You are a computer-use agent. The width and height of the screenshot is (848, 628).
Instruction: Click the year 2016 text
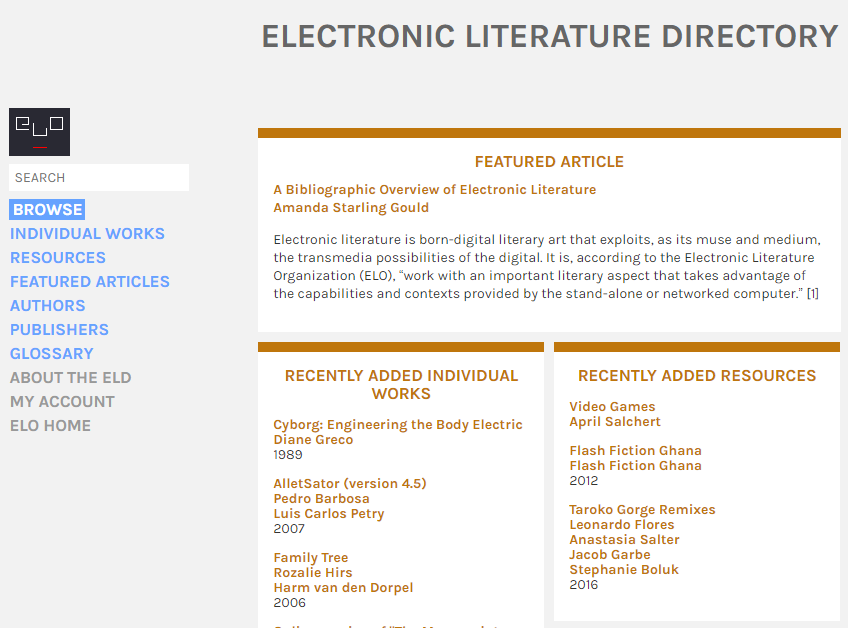[x=584, y=585]
